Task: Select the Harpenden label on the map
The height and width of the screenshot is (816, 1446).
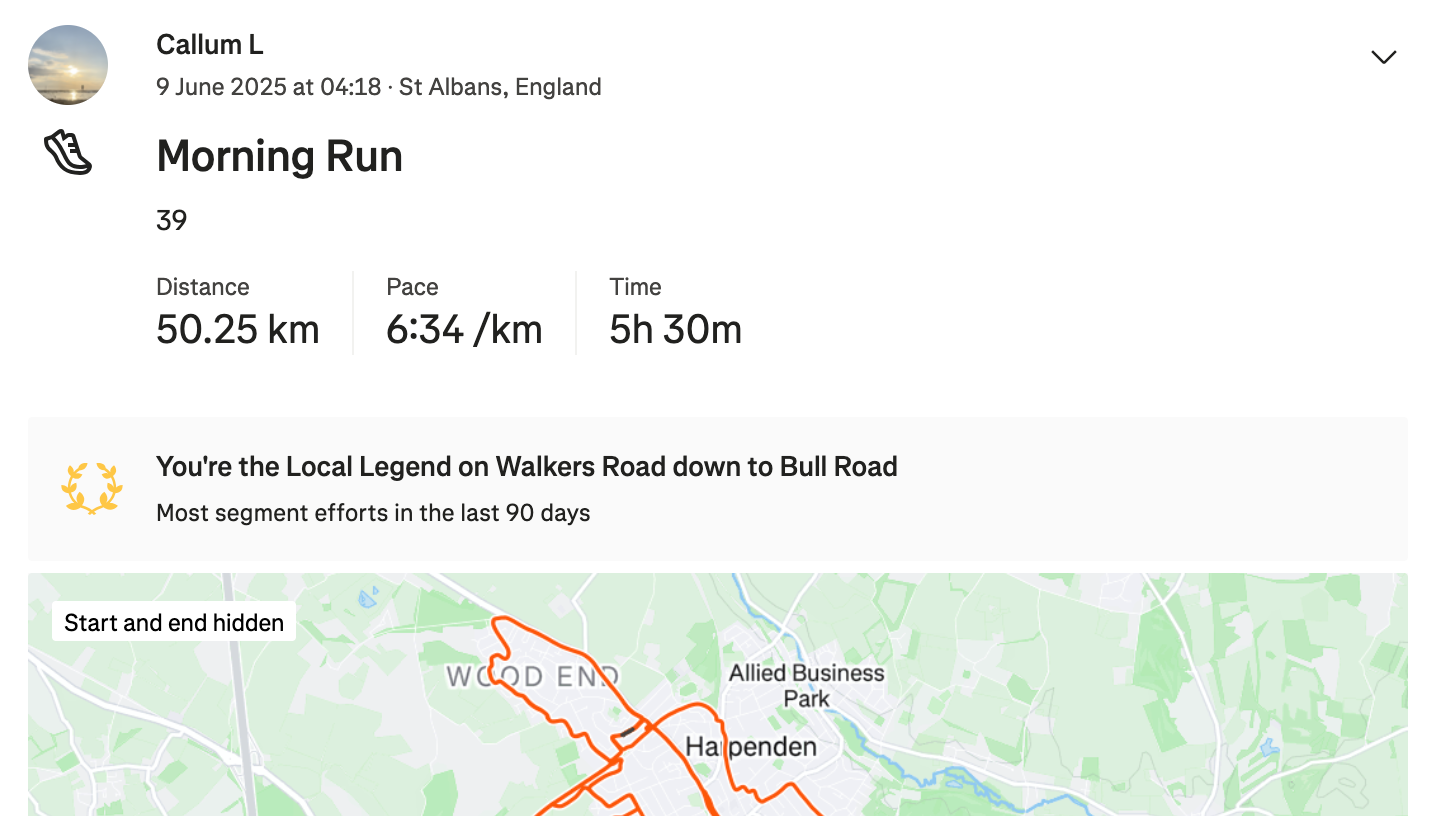Action: [x=751, y=746]
